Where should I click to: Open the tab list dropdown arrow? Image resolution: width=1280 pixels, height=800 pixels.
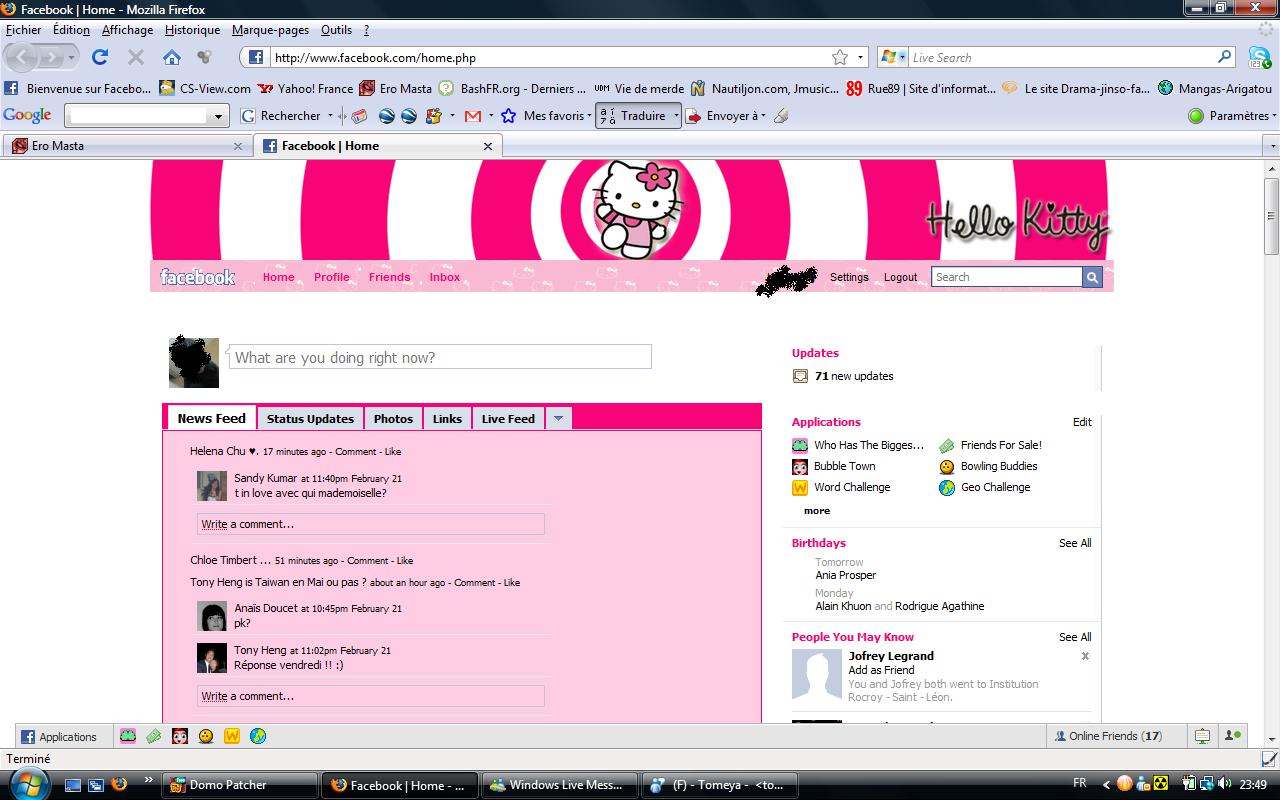coord(1272,146)
